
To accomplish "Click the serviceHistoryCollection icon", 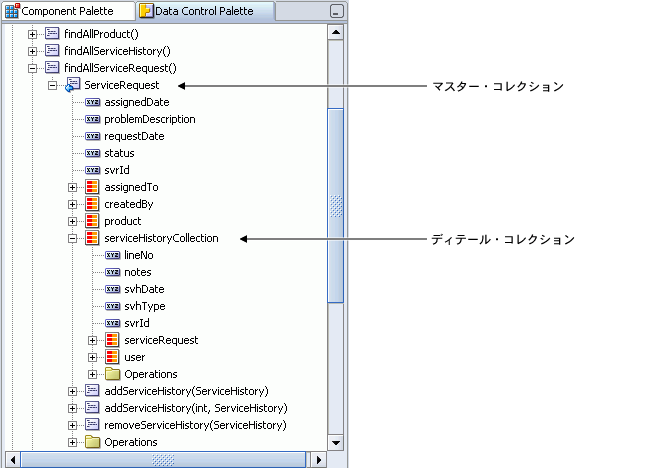I will pyautogui.click(x=92, y=238).
